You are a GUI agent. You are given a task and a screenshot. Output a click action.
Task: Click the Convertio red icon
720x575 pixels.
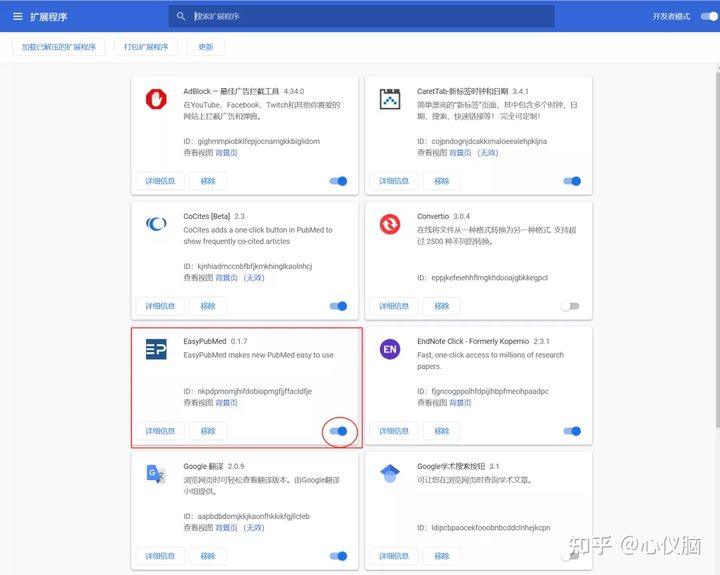pos(390,224)
